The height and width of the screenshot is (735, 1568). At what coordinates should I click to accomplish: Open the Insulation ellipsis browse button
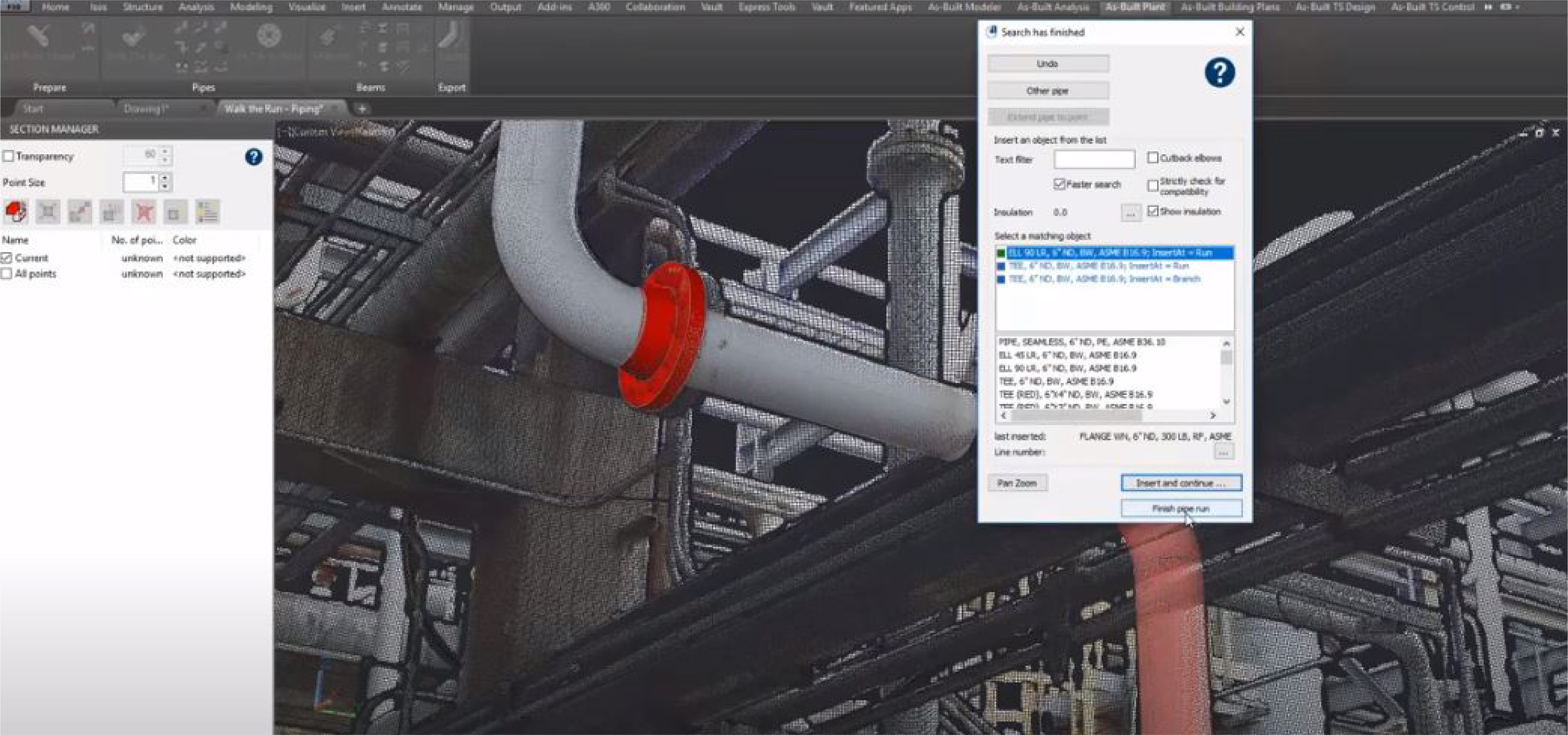pos(1130,212)
